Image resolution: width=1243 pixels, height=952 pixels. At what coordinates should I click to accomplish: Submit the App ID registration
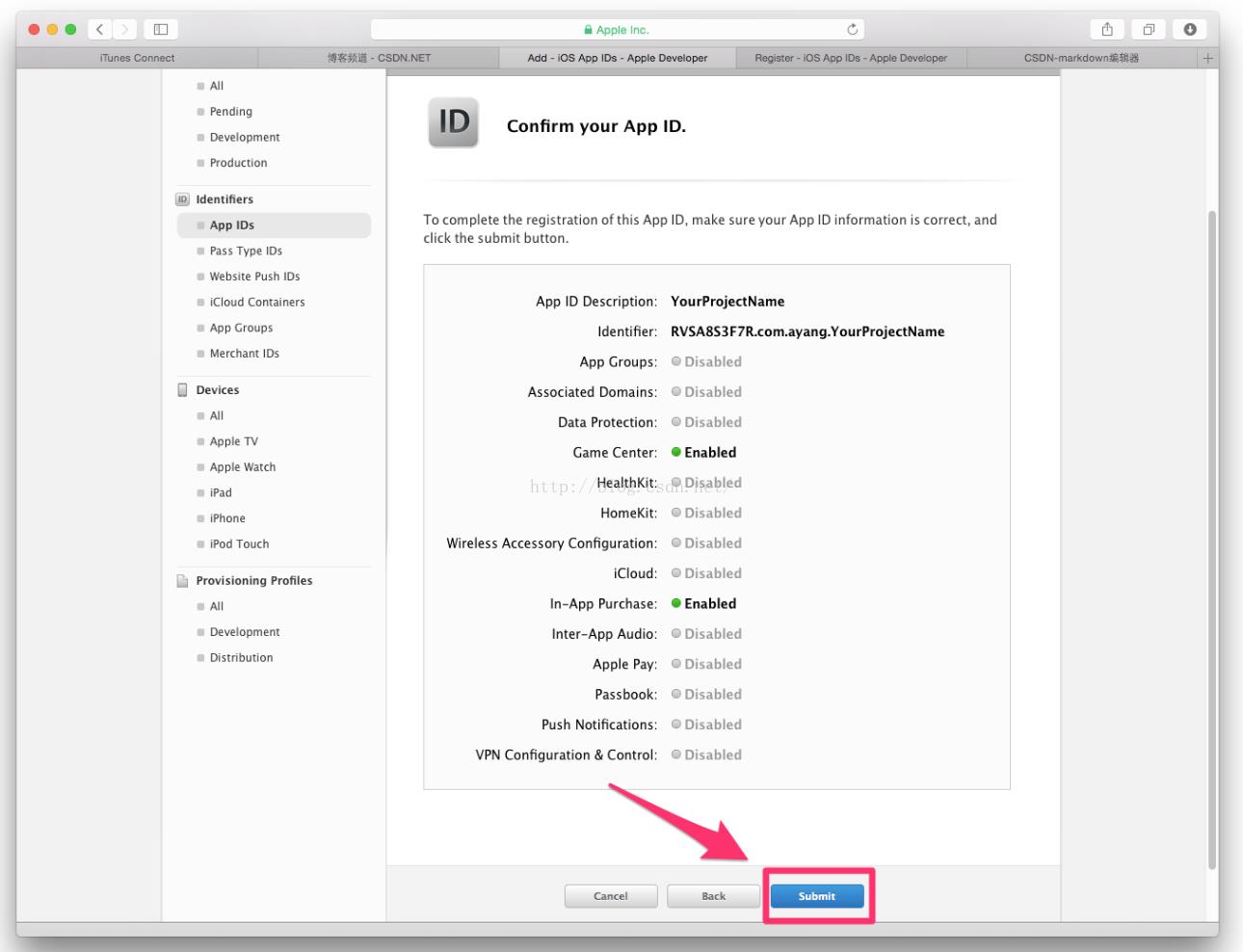(x=817, y=896)
